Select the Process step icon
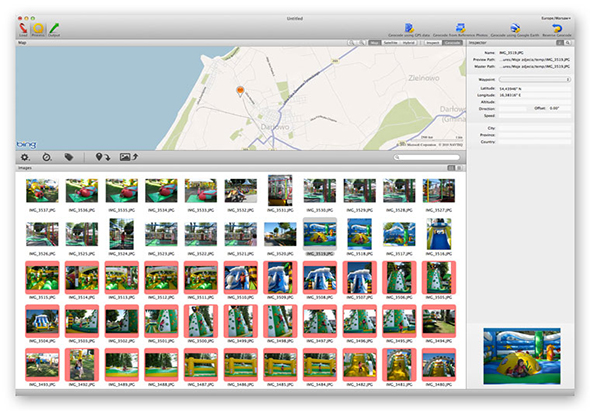This screenshot has height=411, width=590. click(38, 30)
